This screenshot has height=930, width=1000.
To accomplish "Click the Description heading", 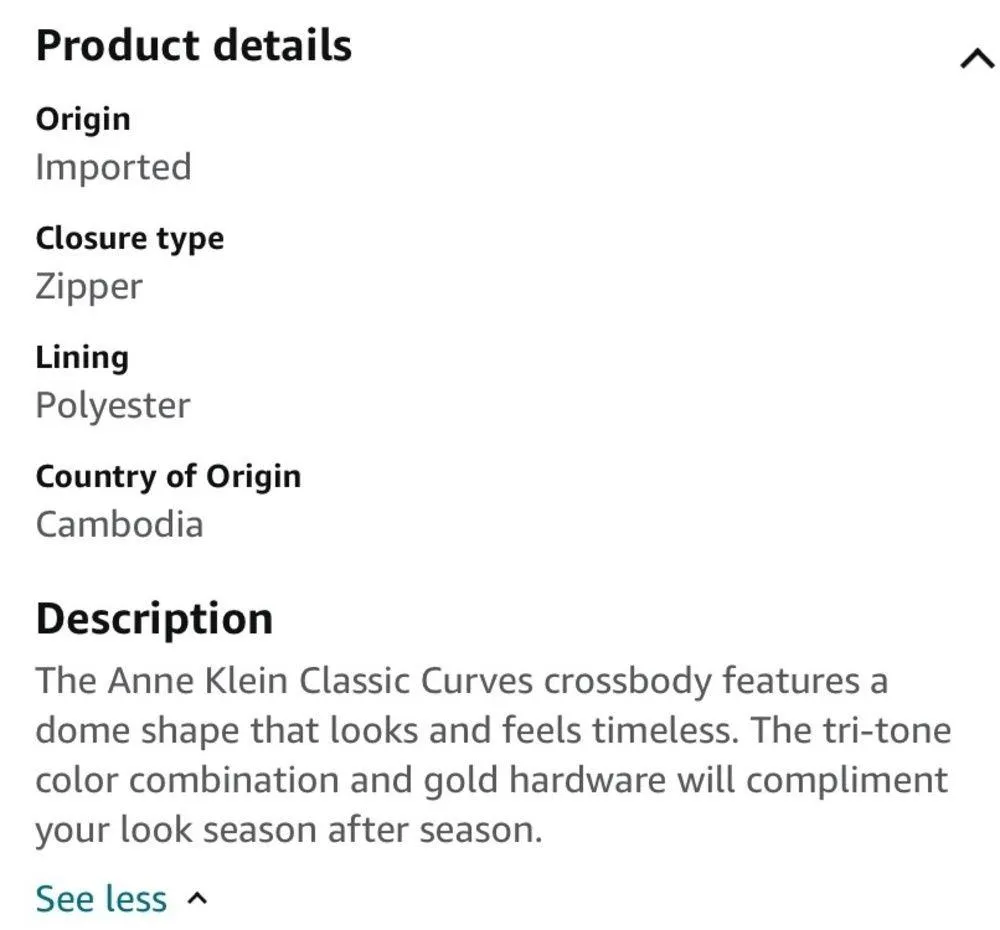I will (x=154, y=619).
